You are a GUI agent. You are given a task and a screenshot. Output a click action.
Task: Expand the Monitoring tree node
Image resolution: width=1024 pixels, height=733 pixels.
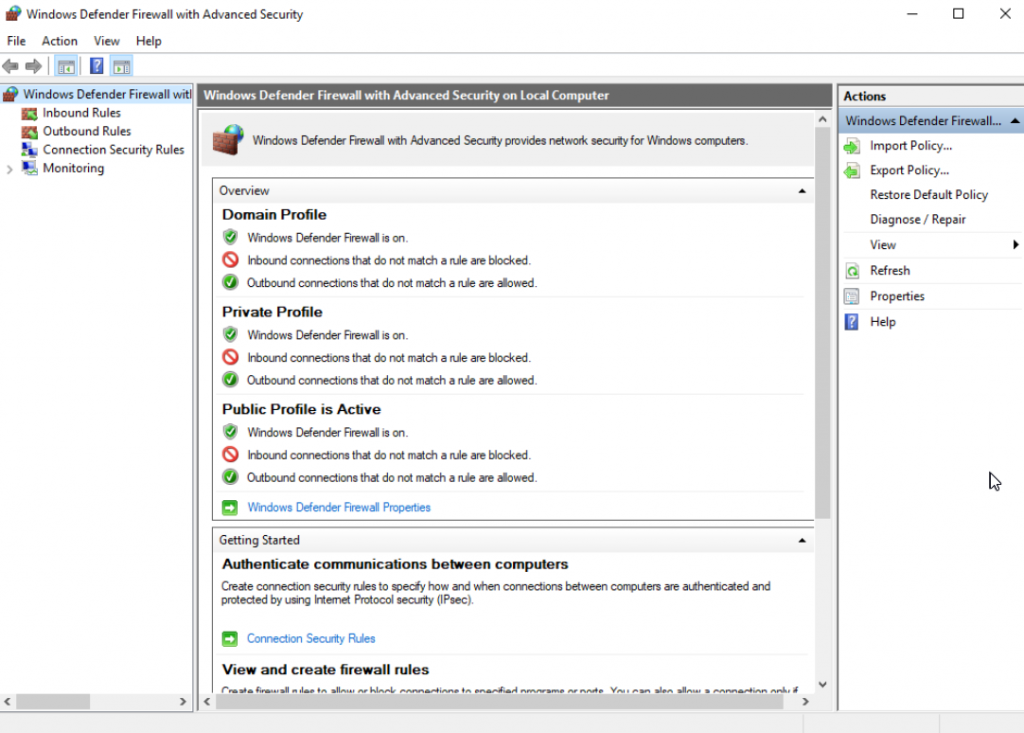click(10, 168)
